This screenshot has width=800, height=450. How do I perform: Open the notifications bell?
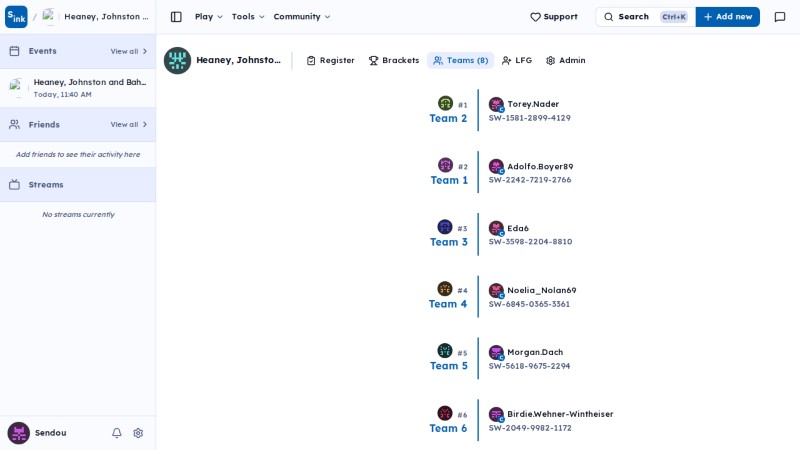[117, 433]
